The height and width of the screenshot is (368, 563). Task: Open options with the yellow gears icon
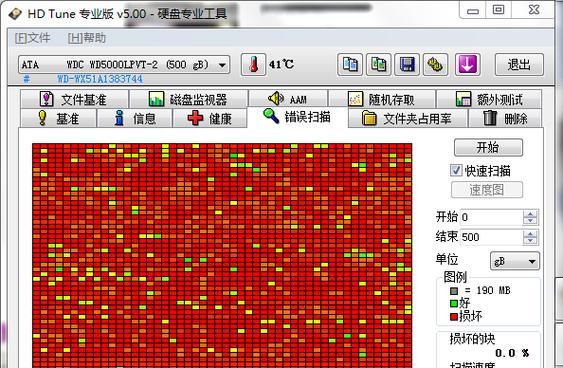[x=435, y=65]
